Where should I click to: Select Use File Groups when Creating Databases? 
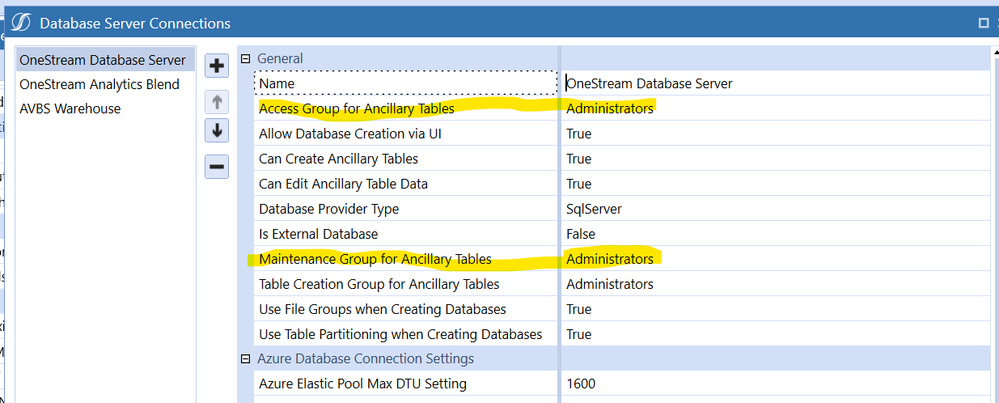pyautogui.click(x=382, y=309)
